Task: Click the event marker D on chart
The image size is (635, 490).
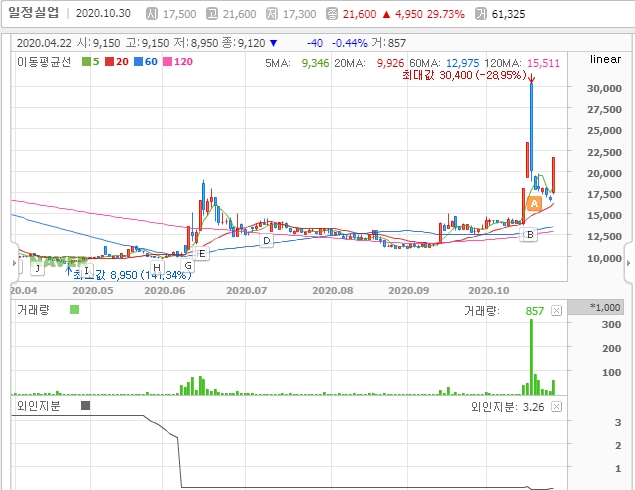Action: coord(266,241)
